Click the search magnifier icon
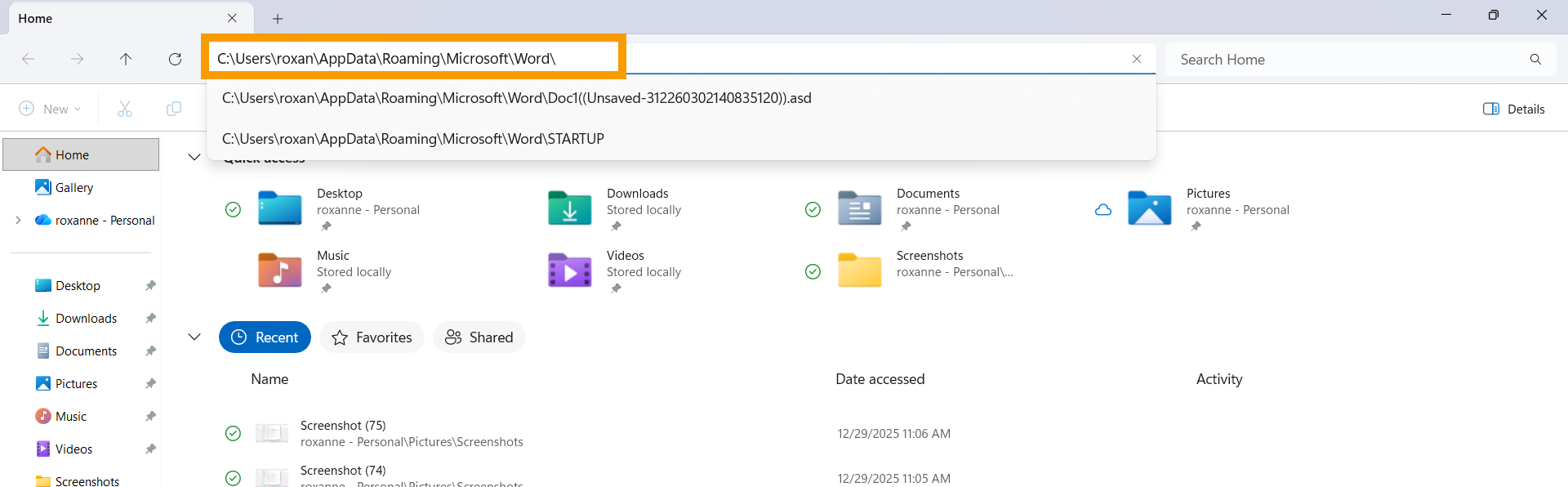The image size is (1568, 487). [x=1535, y=60]
